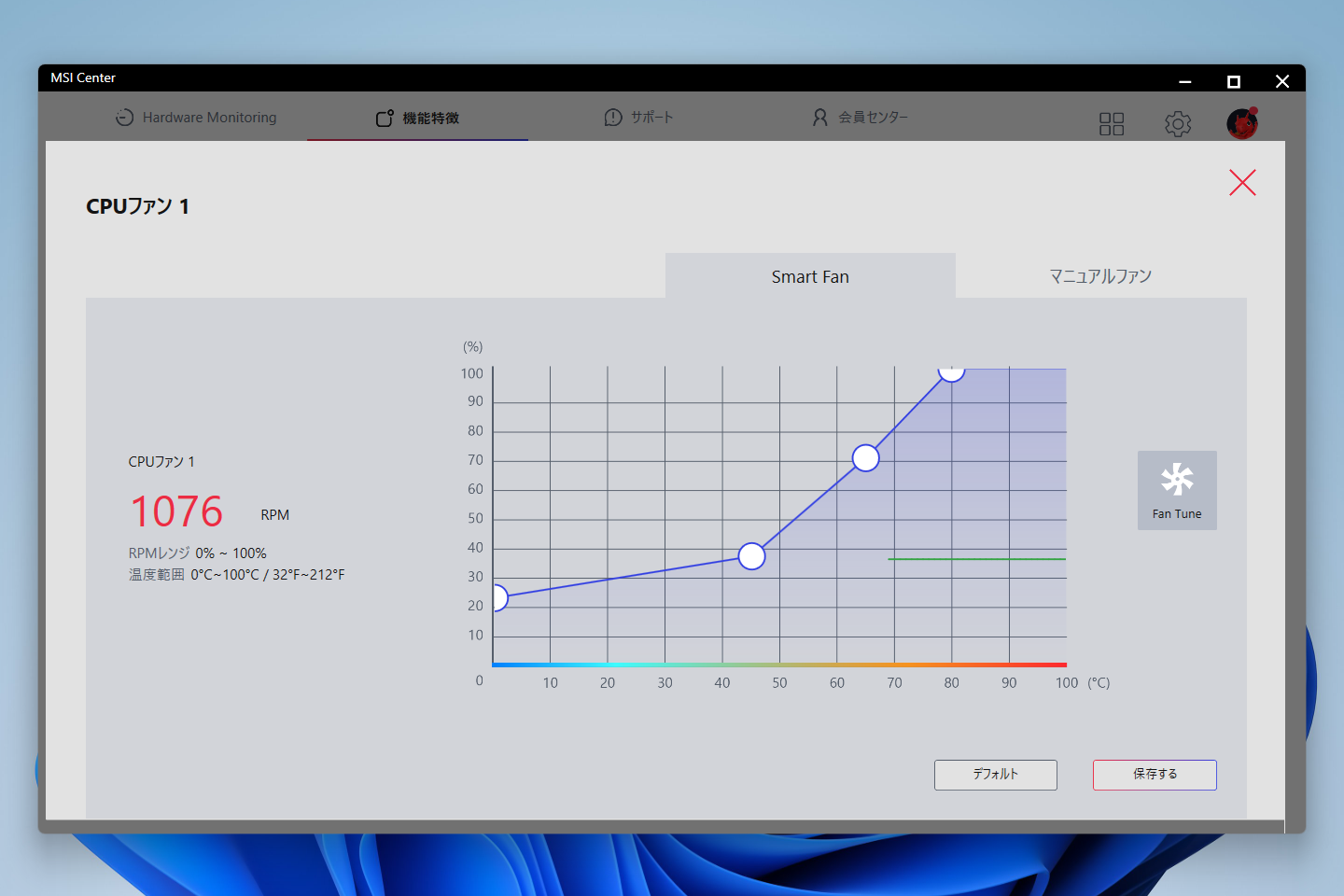Click the MSI Center title text

[x=83, y=78]
